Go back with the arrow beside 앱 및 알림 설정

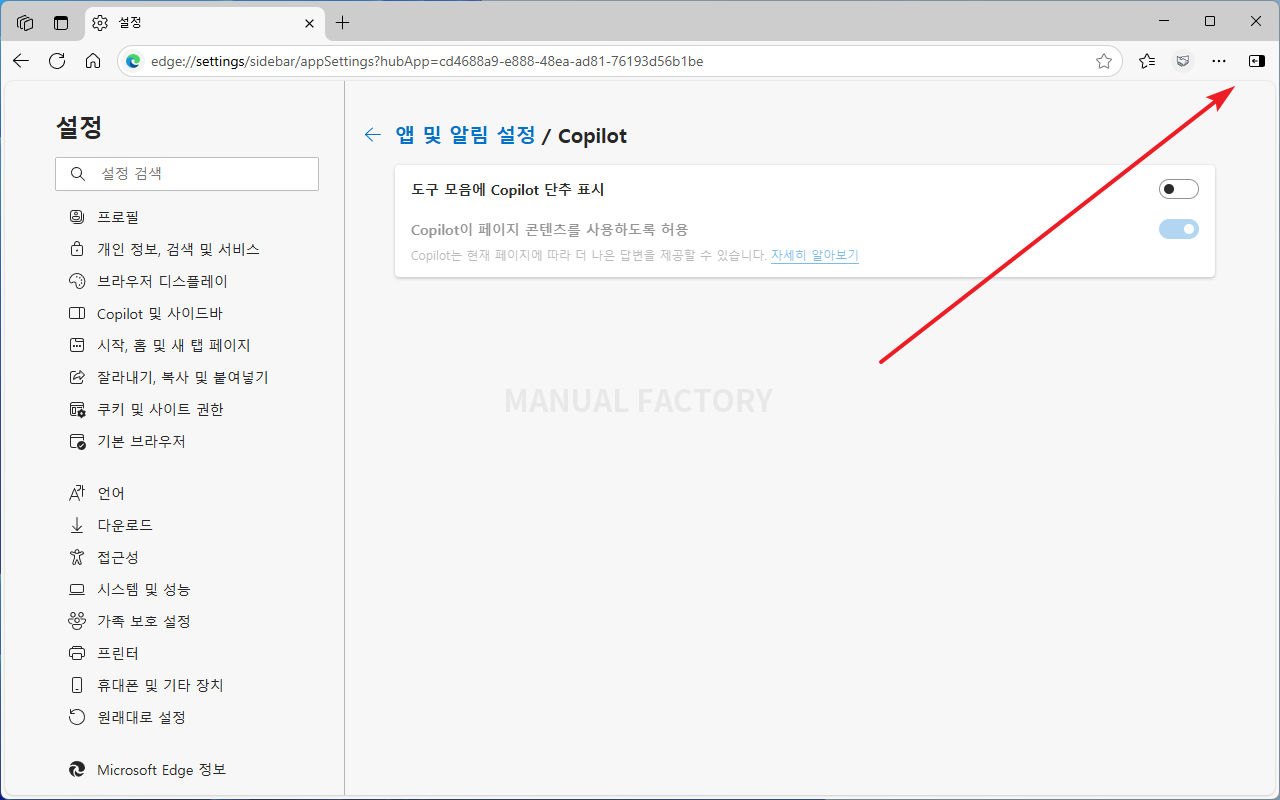[373, 135]
